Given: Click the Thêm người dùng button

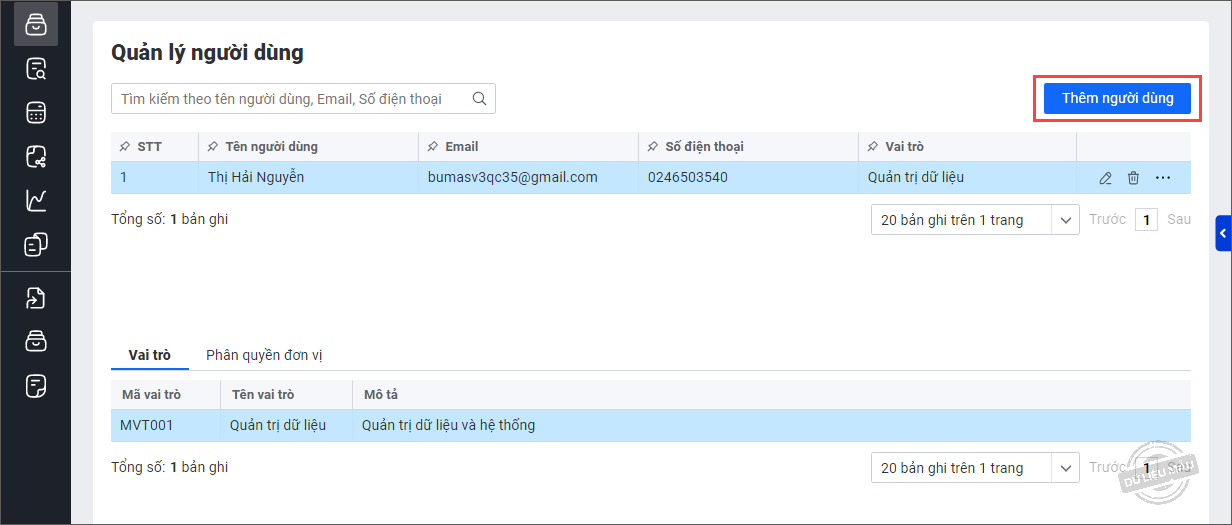Looking at the screenshot, I should [x=1116, y=98].
